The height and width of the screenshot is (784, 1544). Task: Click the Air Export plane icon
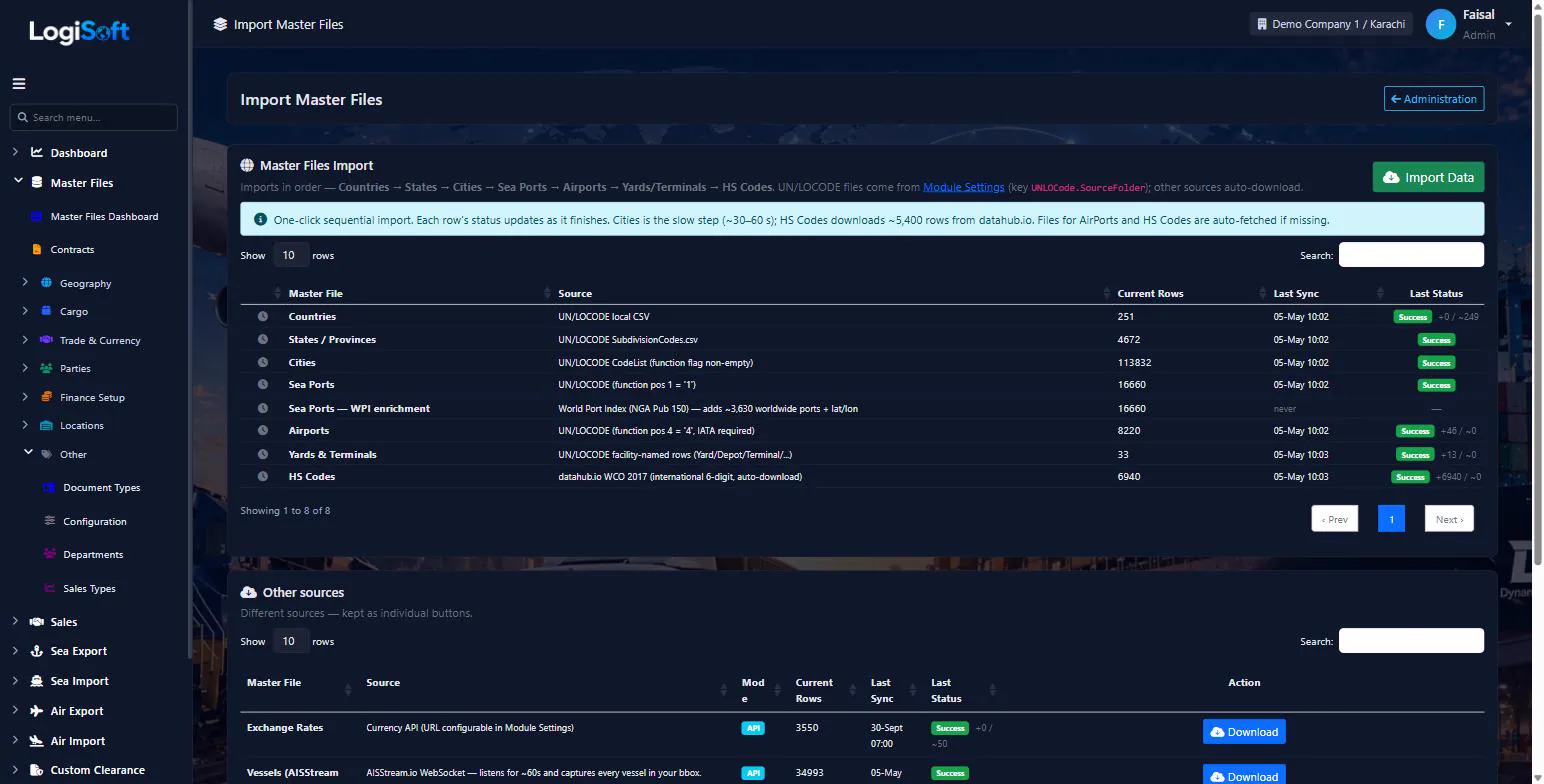tap(37, 711)
